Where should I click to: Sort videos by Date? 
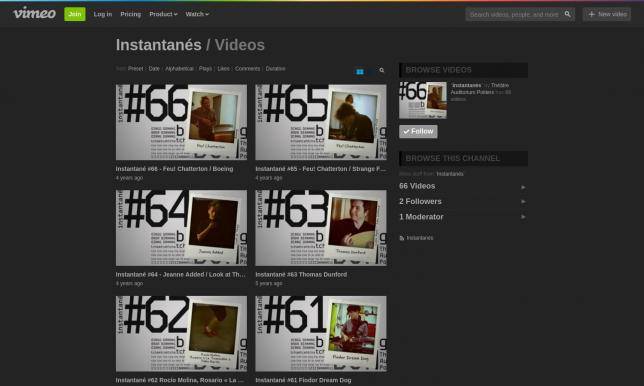pos(154,69)
